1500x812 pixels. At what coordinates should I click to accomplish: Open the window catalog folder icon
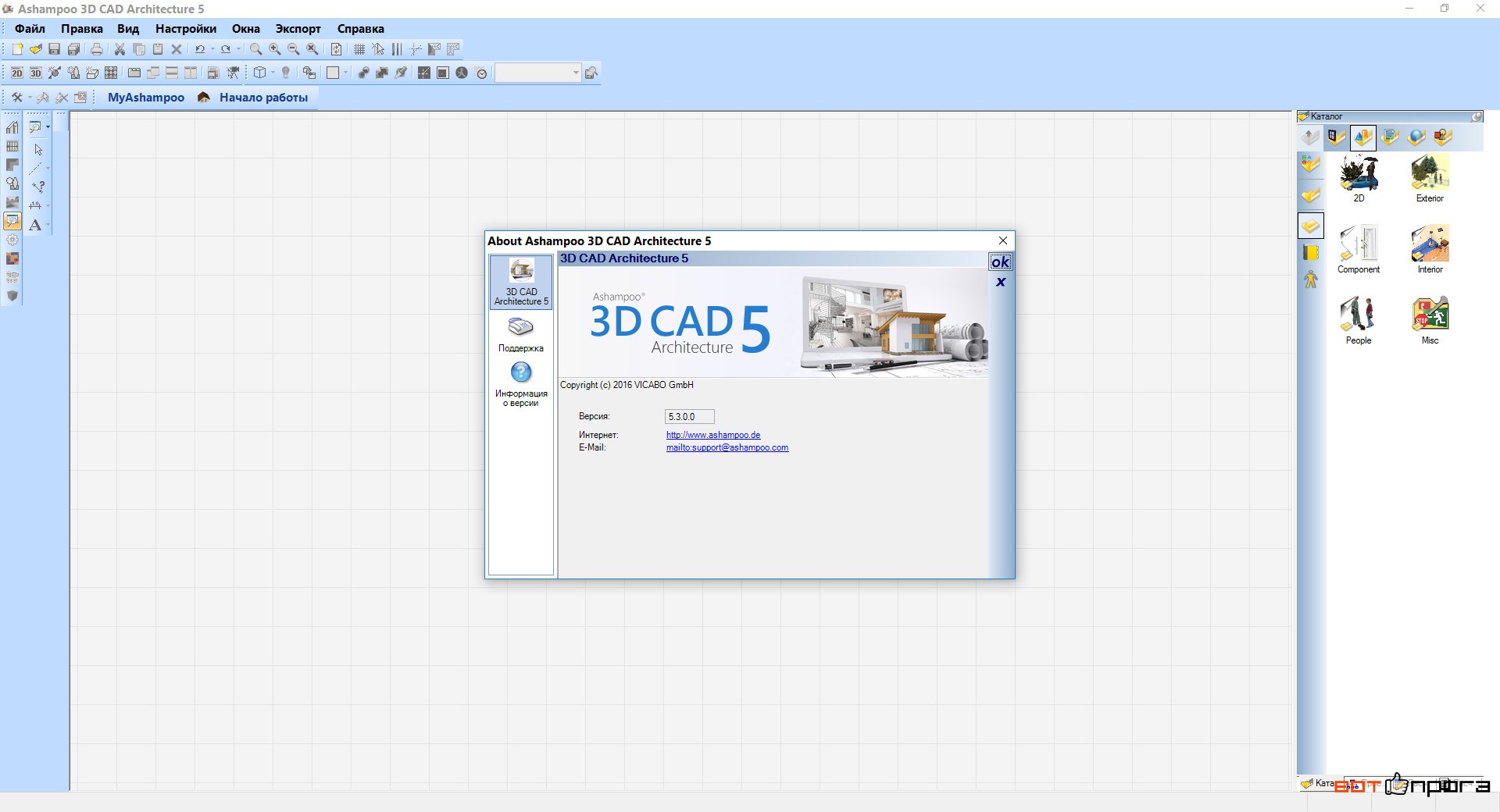pyautogui.click(x=1337, y=138)
